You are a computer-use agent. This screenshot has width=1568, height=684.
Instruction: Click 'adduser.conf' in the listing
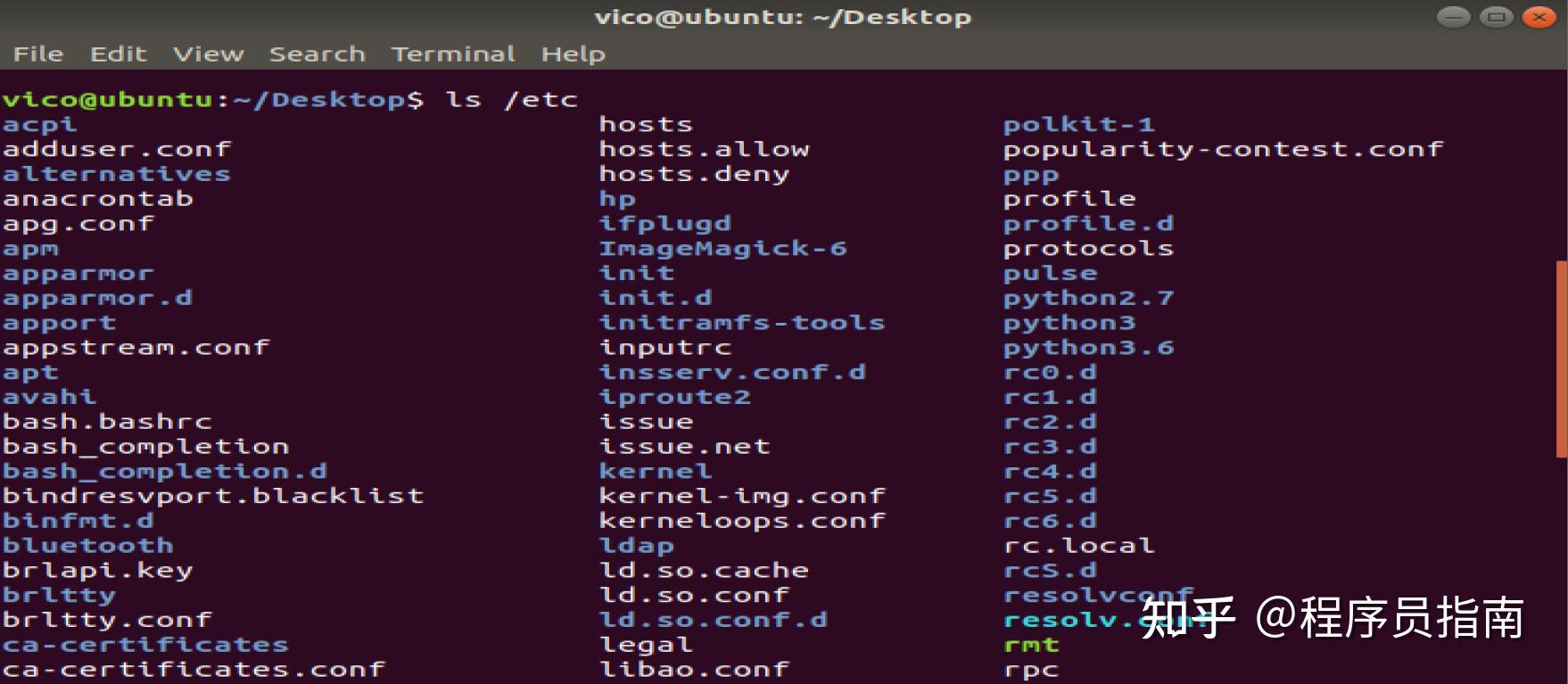coord(117,149)
